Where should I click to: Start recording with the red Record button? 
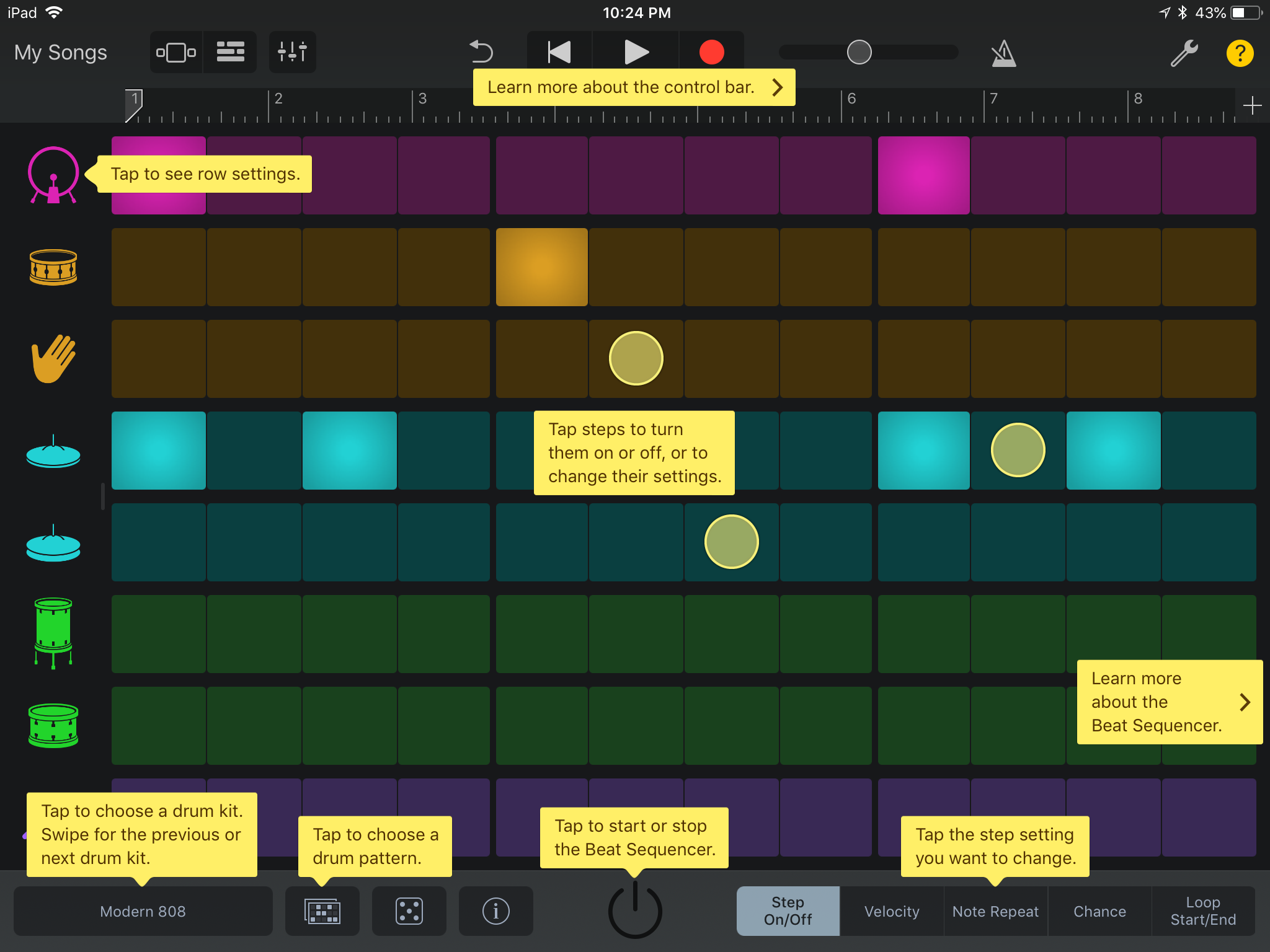[x=711, y=52]
